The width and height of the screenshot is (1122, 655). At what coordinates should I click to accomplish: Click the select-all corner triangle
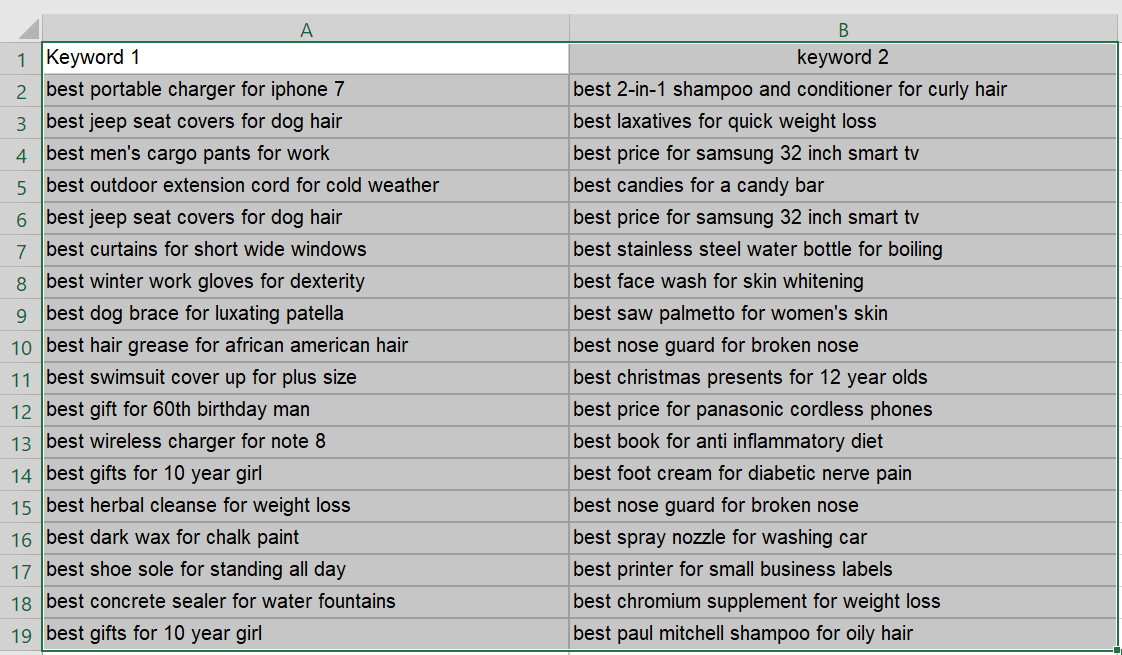[x=29, y=29]
